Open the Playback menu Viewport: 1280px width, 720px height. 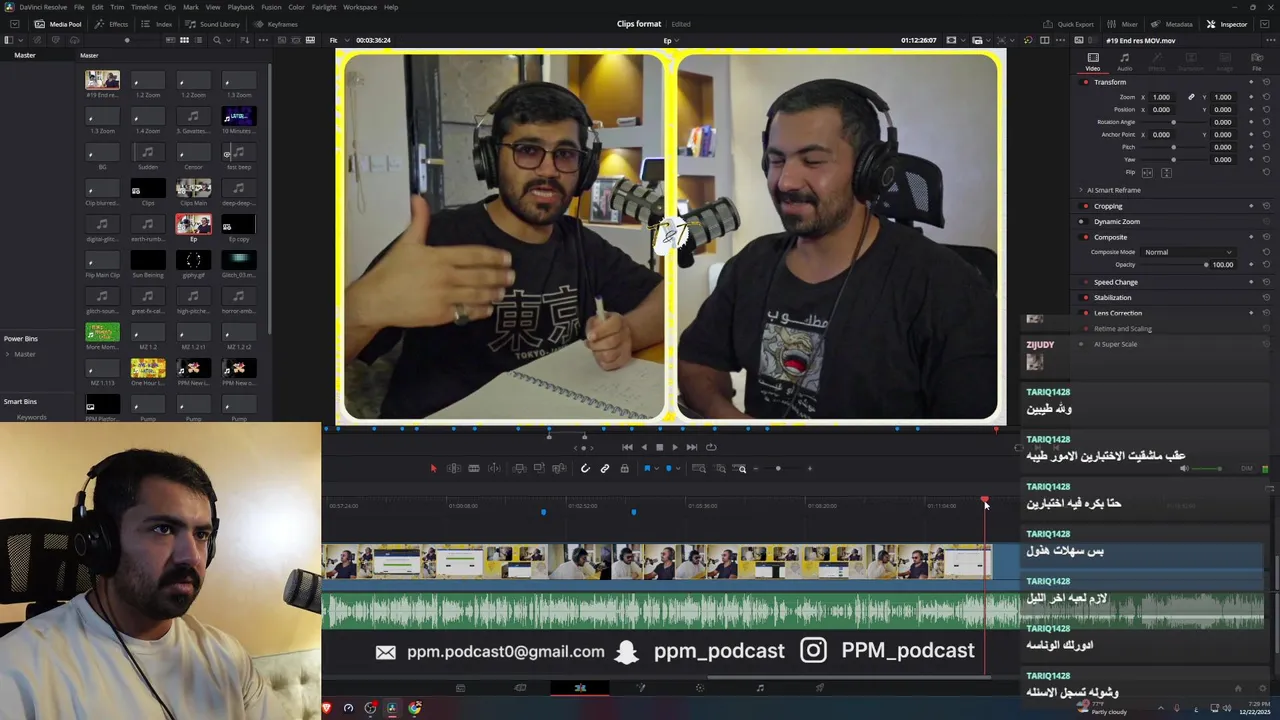tap(241, 7)
